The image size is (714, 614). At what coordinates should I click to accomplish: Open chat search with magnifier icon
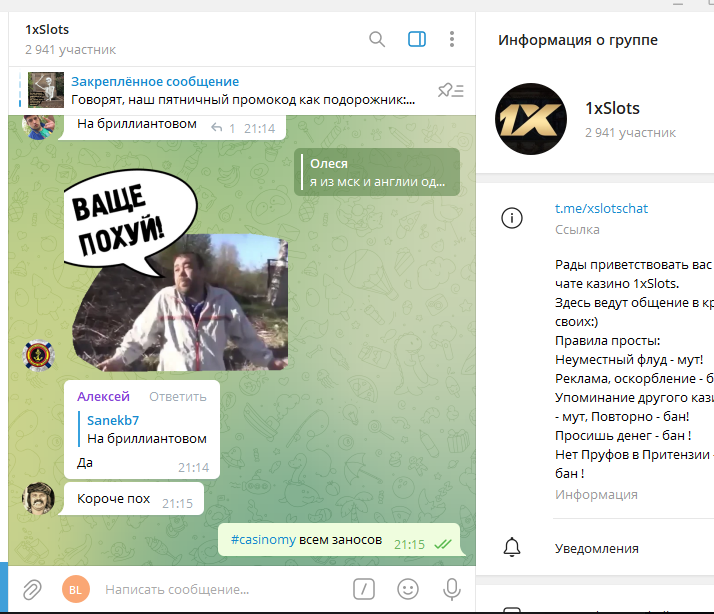pos(377,39)
